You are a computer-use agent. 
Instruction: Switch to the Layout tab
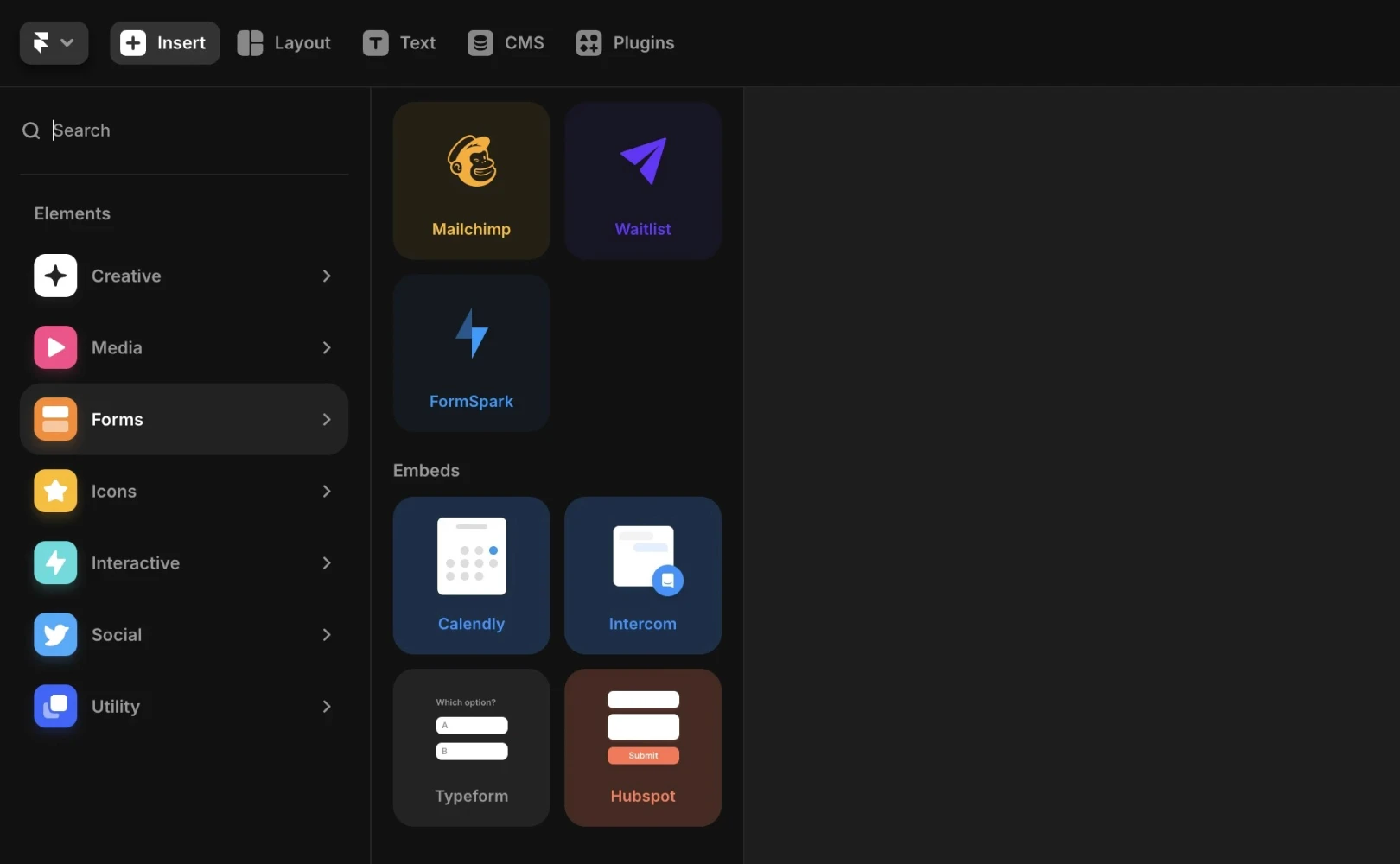[283, 42]
